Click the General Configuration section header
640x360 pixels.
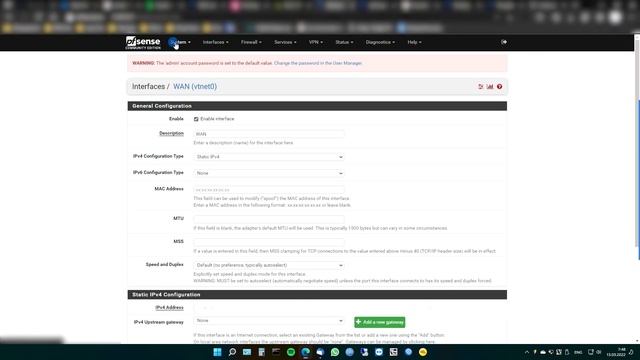(317, 106)
